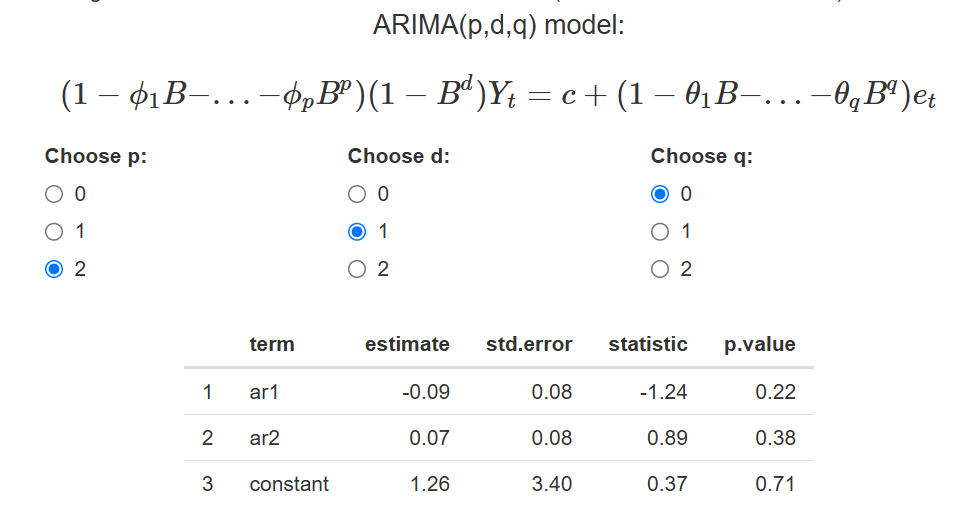This screenshot has width=969, height=517.
Task: Click the ARIMA(p,d,q) model heading
Action: coord(499,25)
